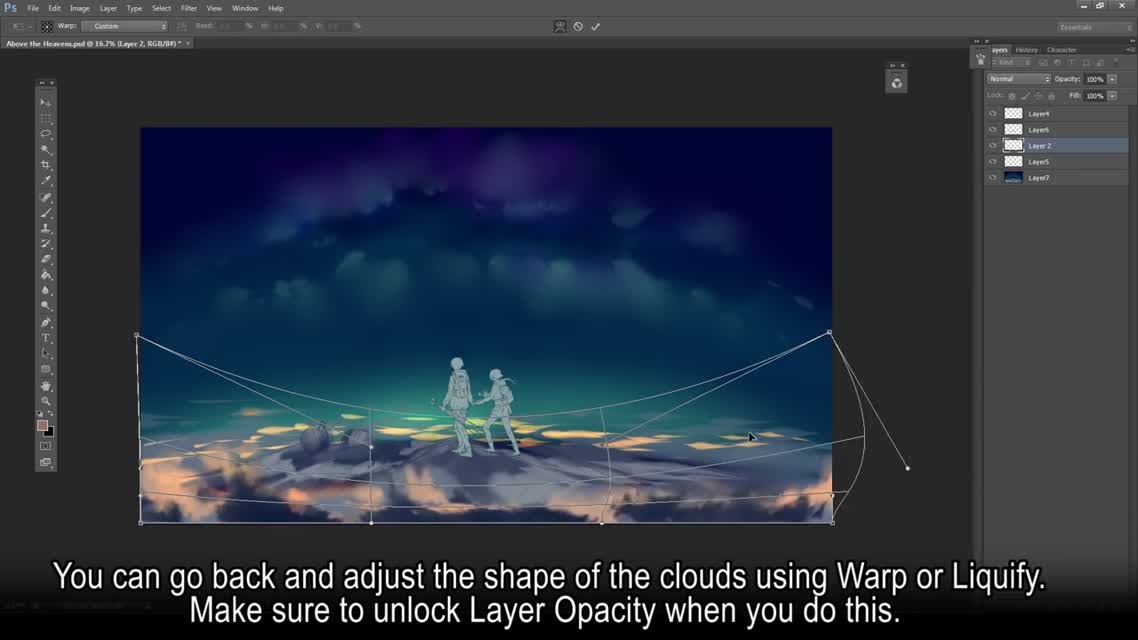Select the Crop tool

coord(46,165)
